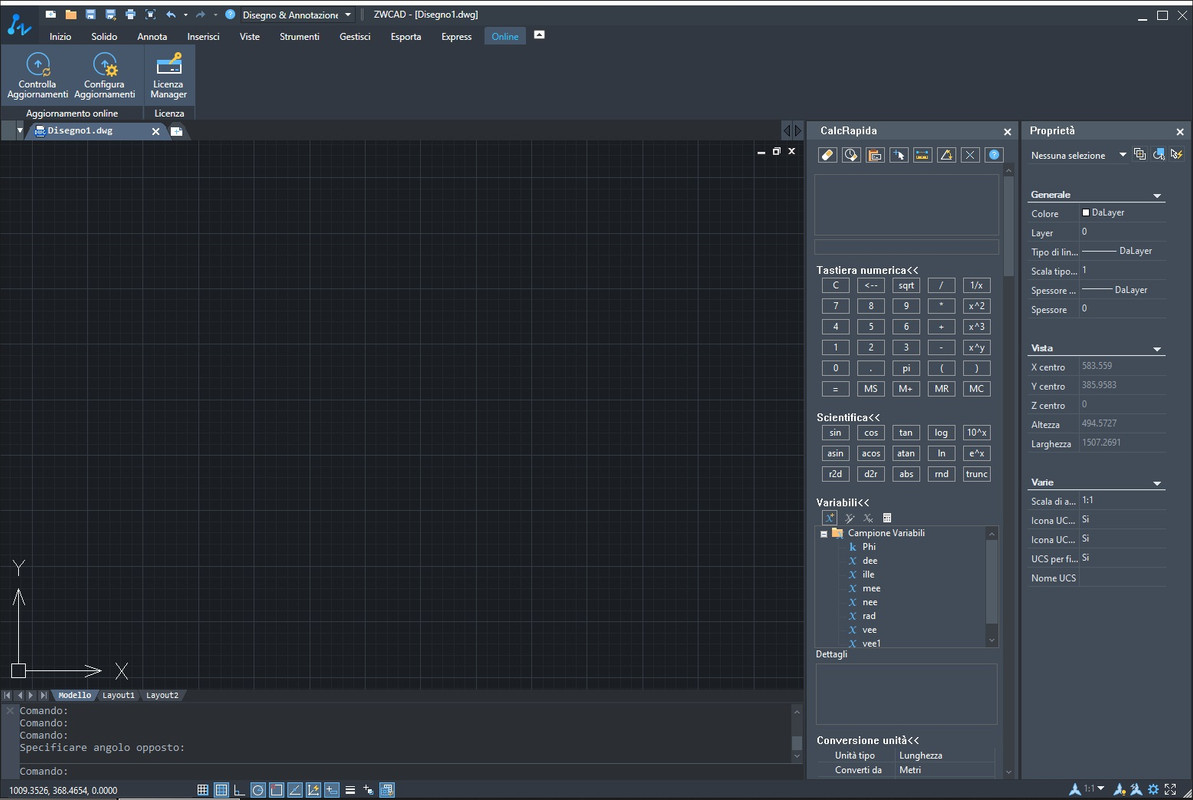
Task: Toggle lineweight display in the status bar
Action: 350,790
